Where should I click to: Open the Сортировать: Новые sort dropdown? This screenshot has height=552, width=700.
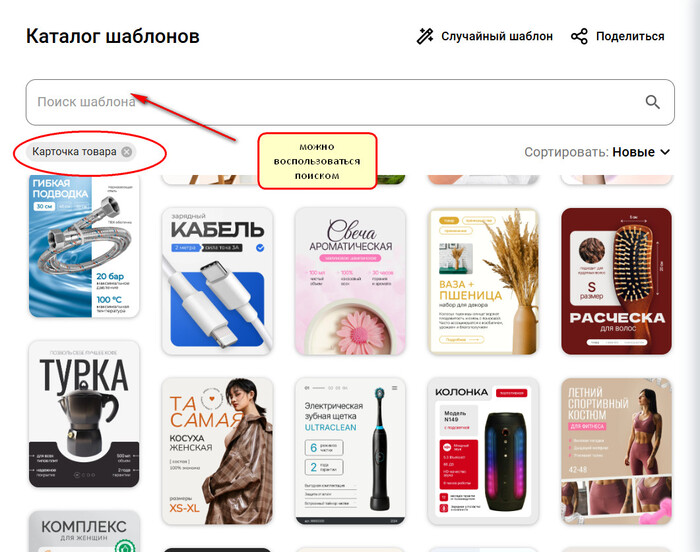(597, 152)
